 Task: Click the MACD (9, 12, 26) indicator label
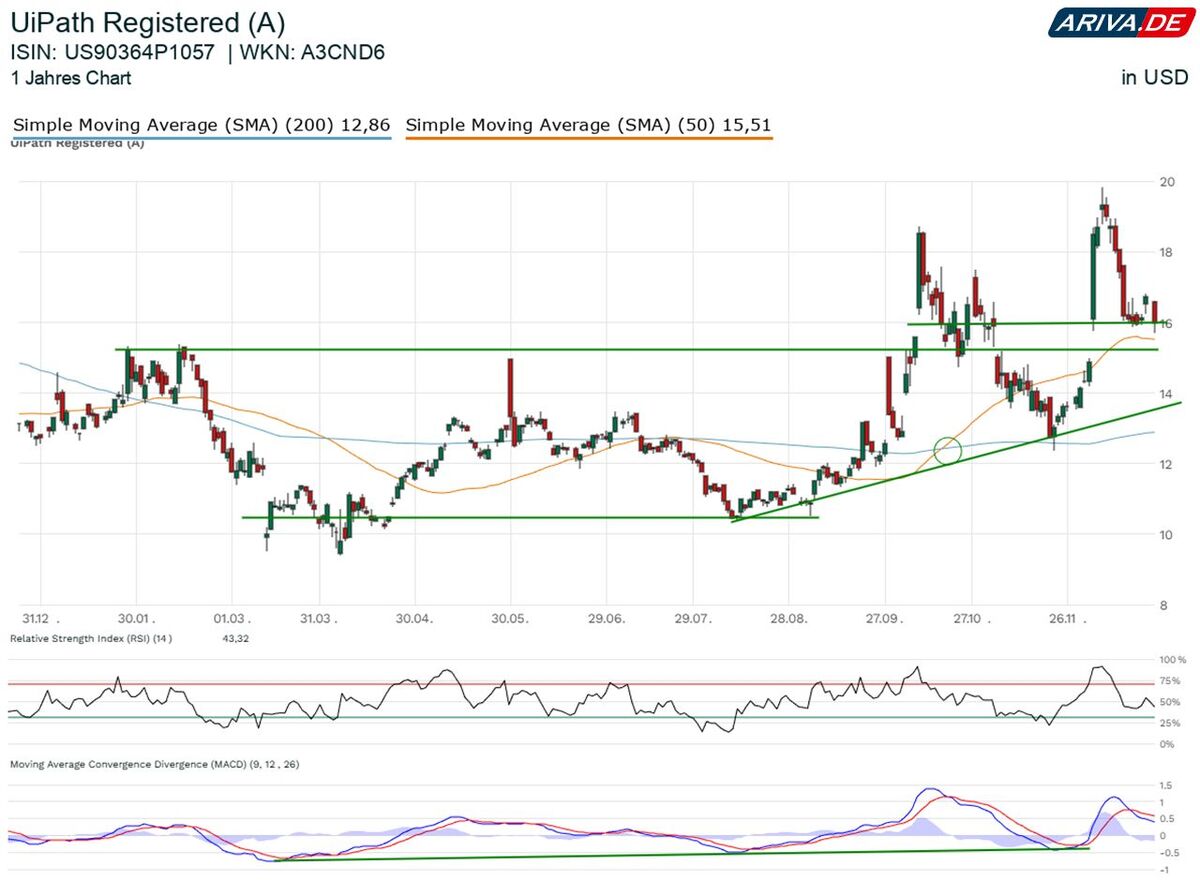click(154, 764)
